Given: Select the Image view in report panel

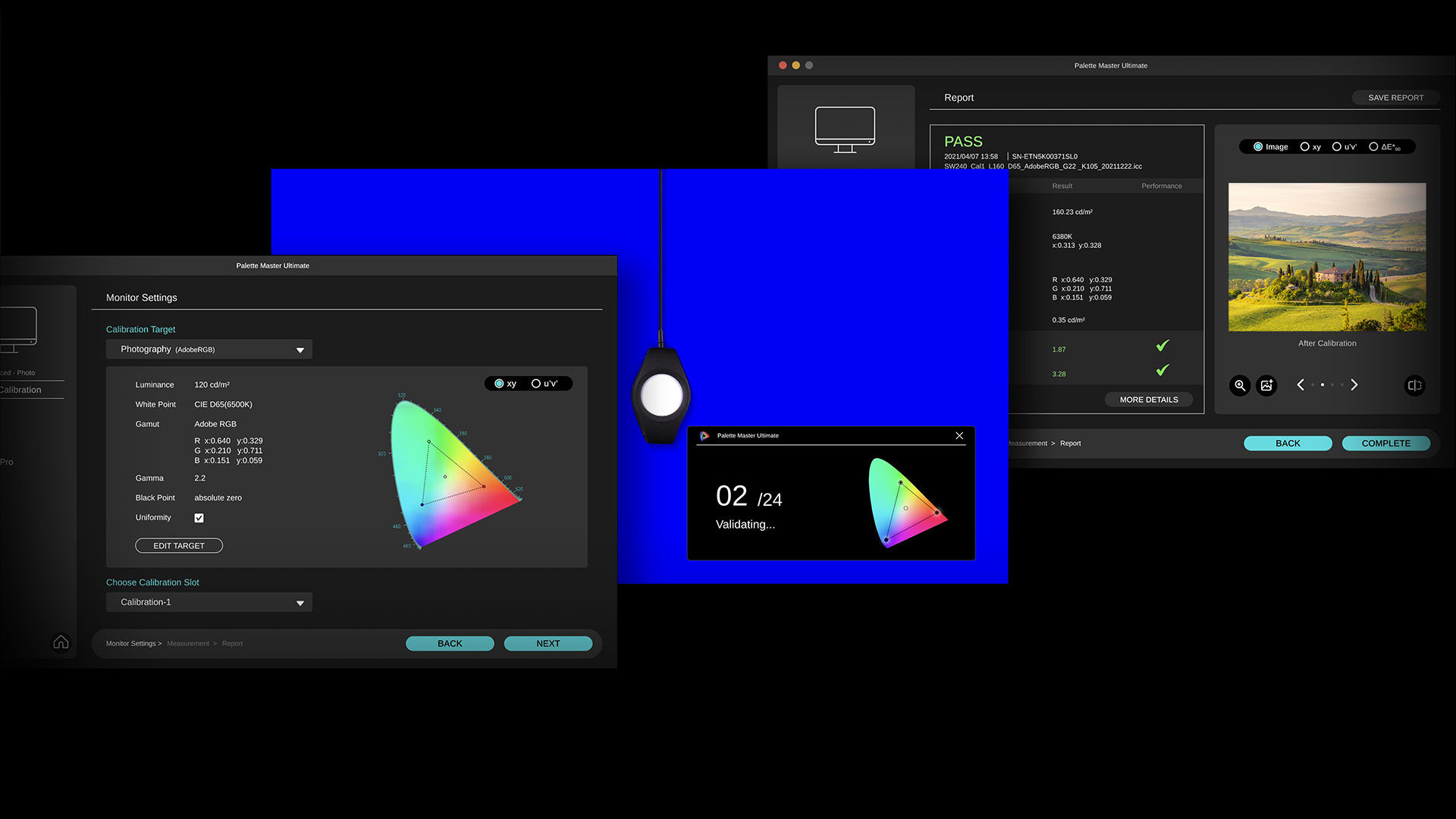Looking at the screenshot, I should pyautogui.click(x=1259, y=146).
